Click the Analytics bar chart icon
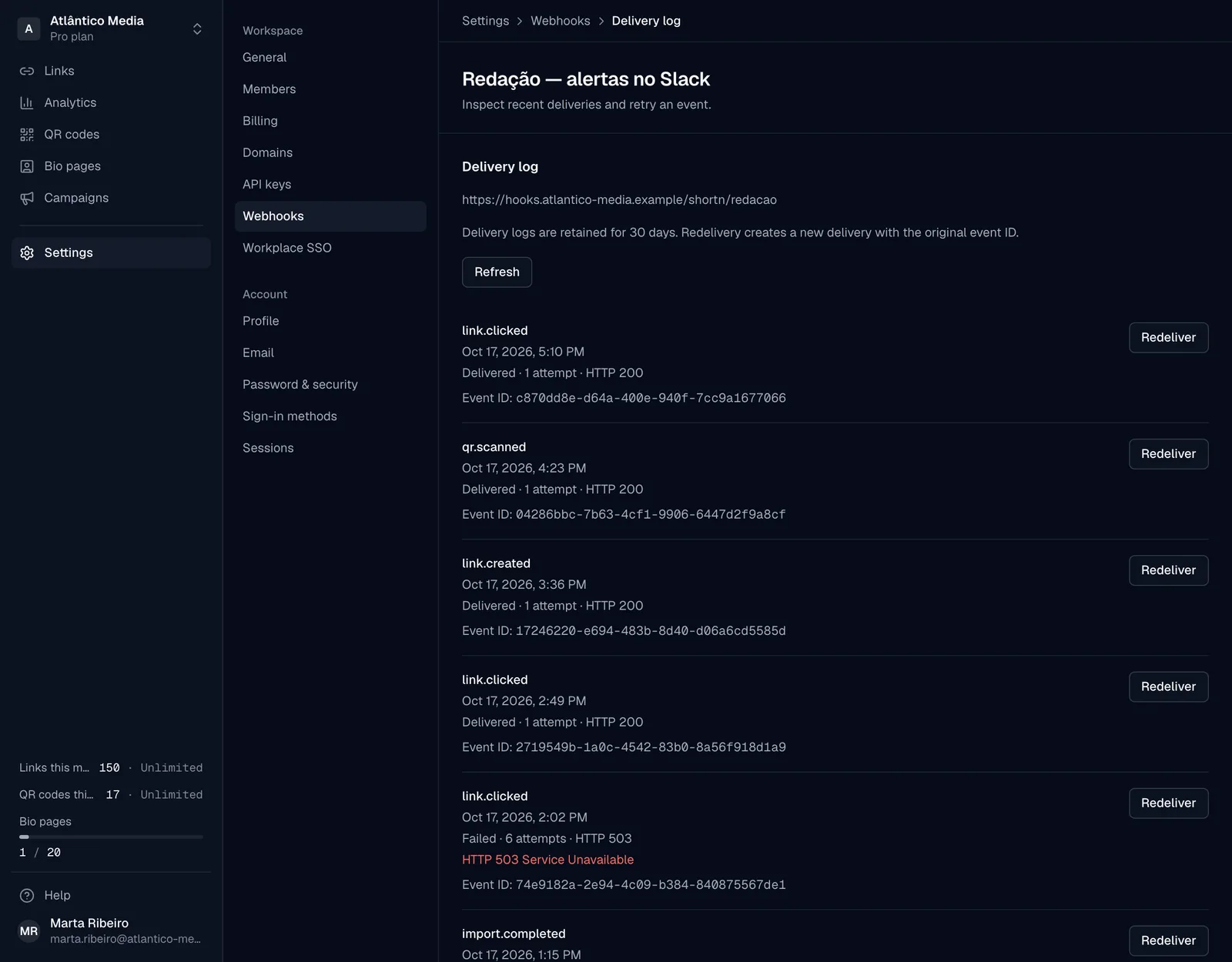 point(27,102)
